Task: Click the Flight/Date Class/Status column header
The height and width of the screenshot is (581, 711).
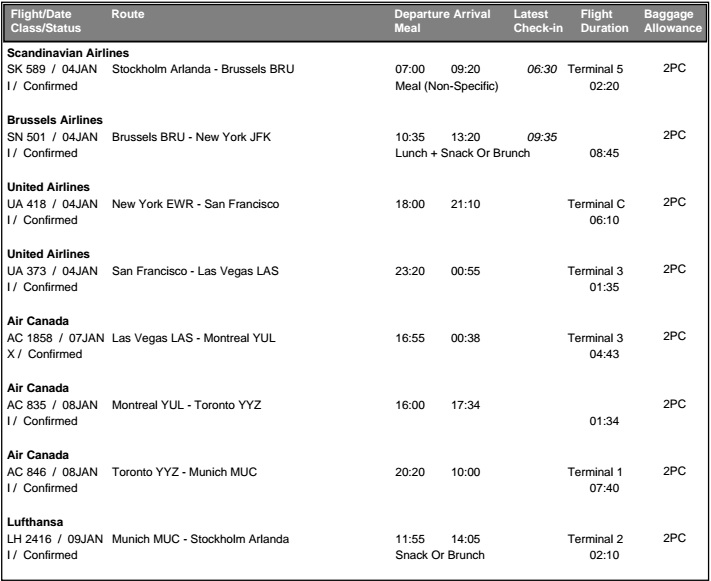Action: point(43,22)
